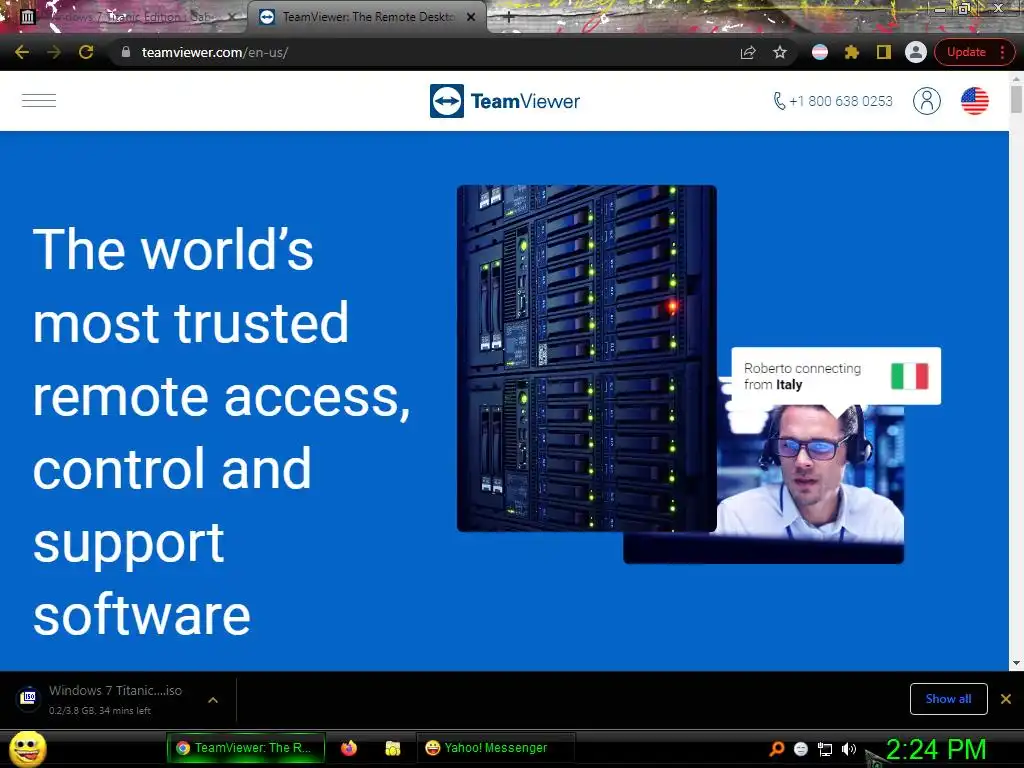Click the round face tray icon
This screenshot has height=768, width=1024.
coord(801,749)
